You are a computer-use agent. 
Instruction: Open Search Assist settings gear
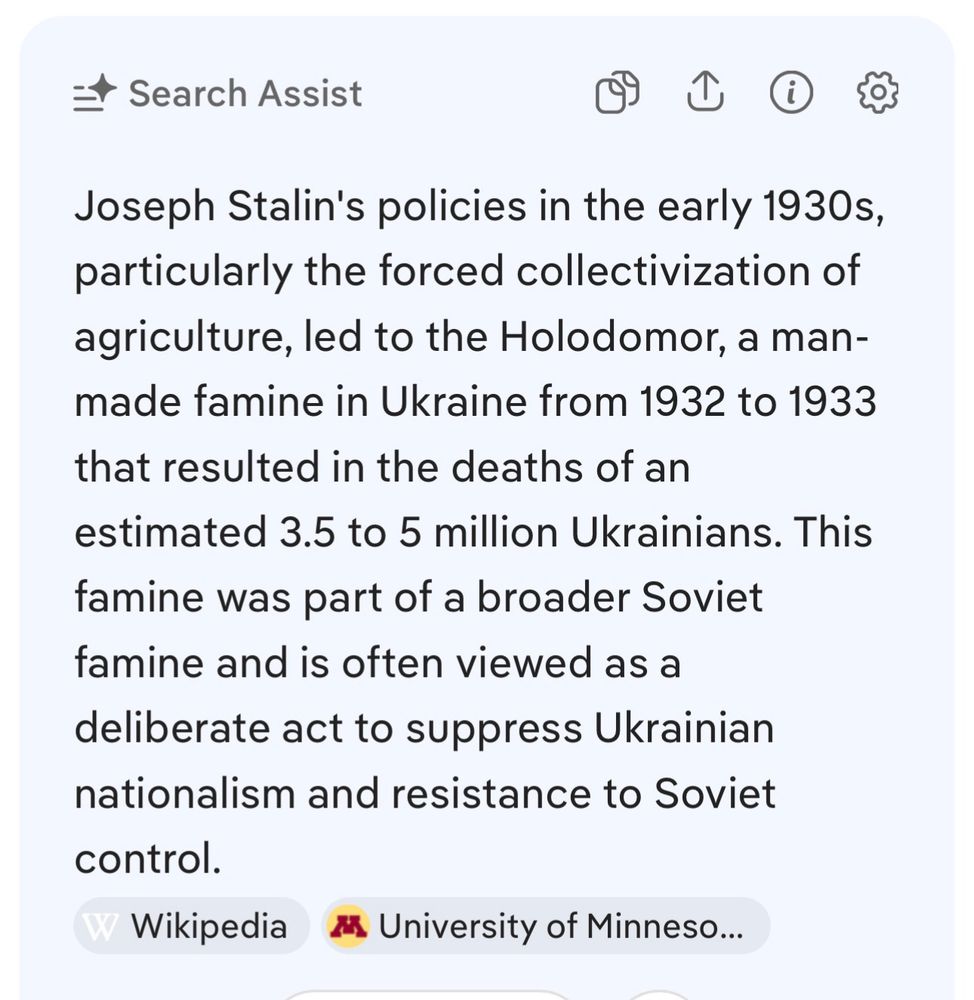877,92
